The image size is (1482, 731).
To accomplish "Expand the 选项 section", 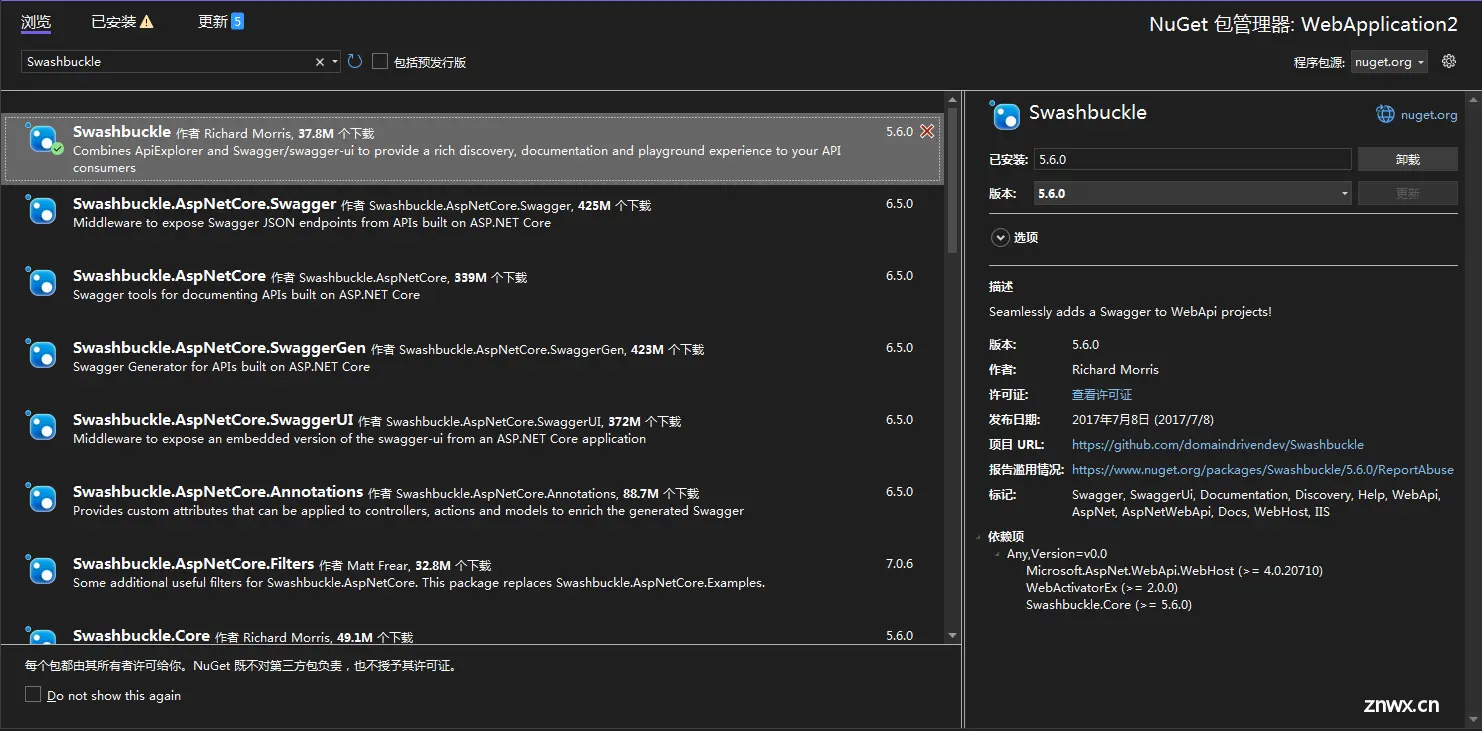I will point(1000,237).
